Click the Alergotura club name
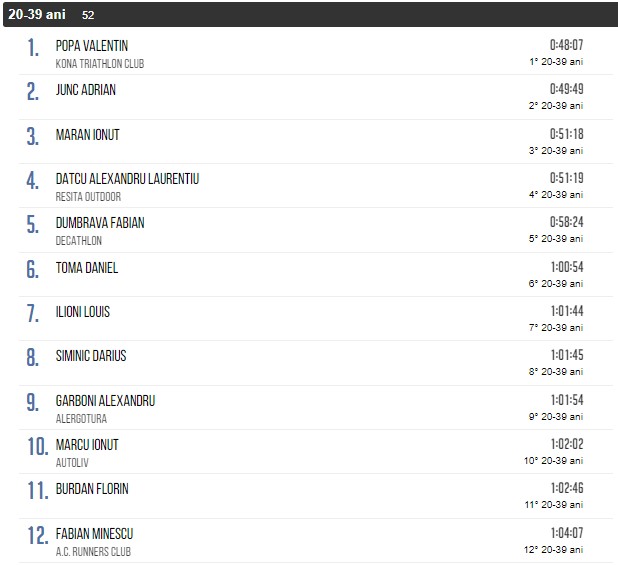The width and height of the screenshot is (618, 565). click(81, 419)
